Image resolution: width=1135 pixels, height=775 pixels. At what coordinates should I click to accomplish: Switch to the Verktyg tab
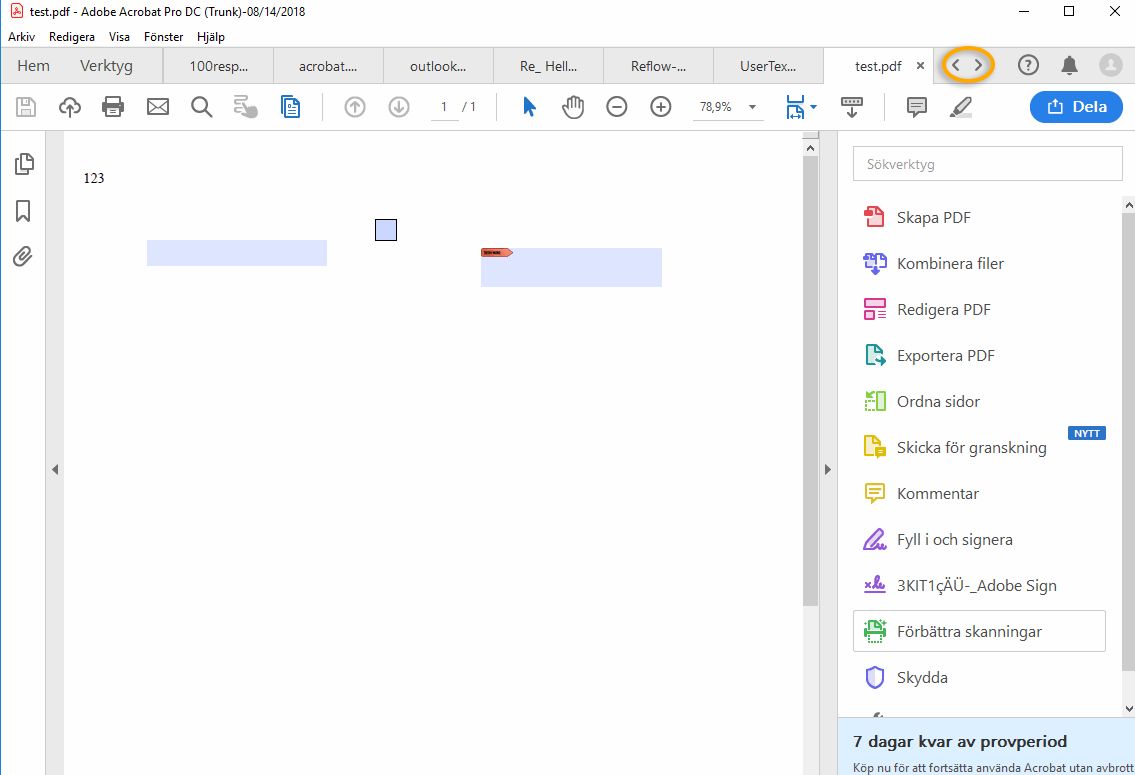[106, 66]
